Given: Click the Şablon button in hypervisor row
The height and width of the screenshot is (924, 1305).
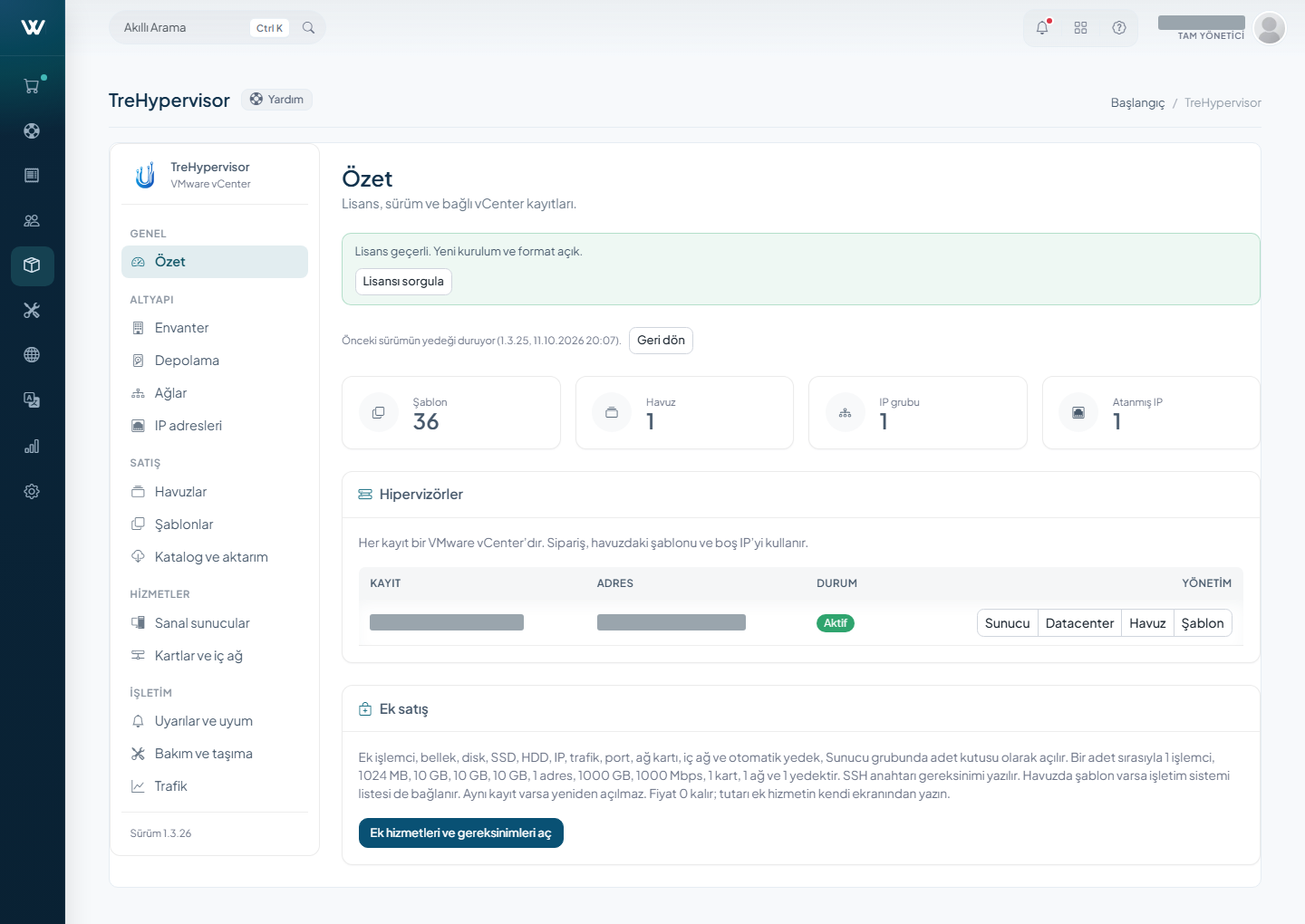Looking at the screenshot, I should point(1203,623).
